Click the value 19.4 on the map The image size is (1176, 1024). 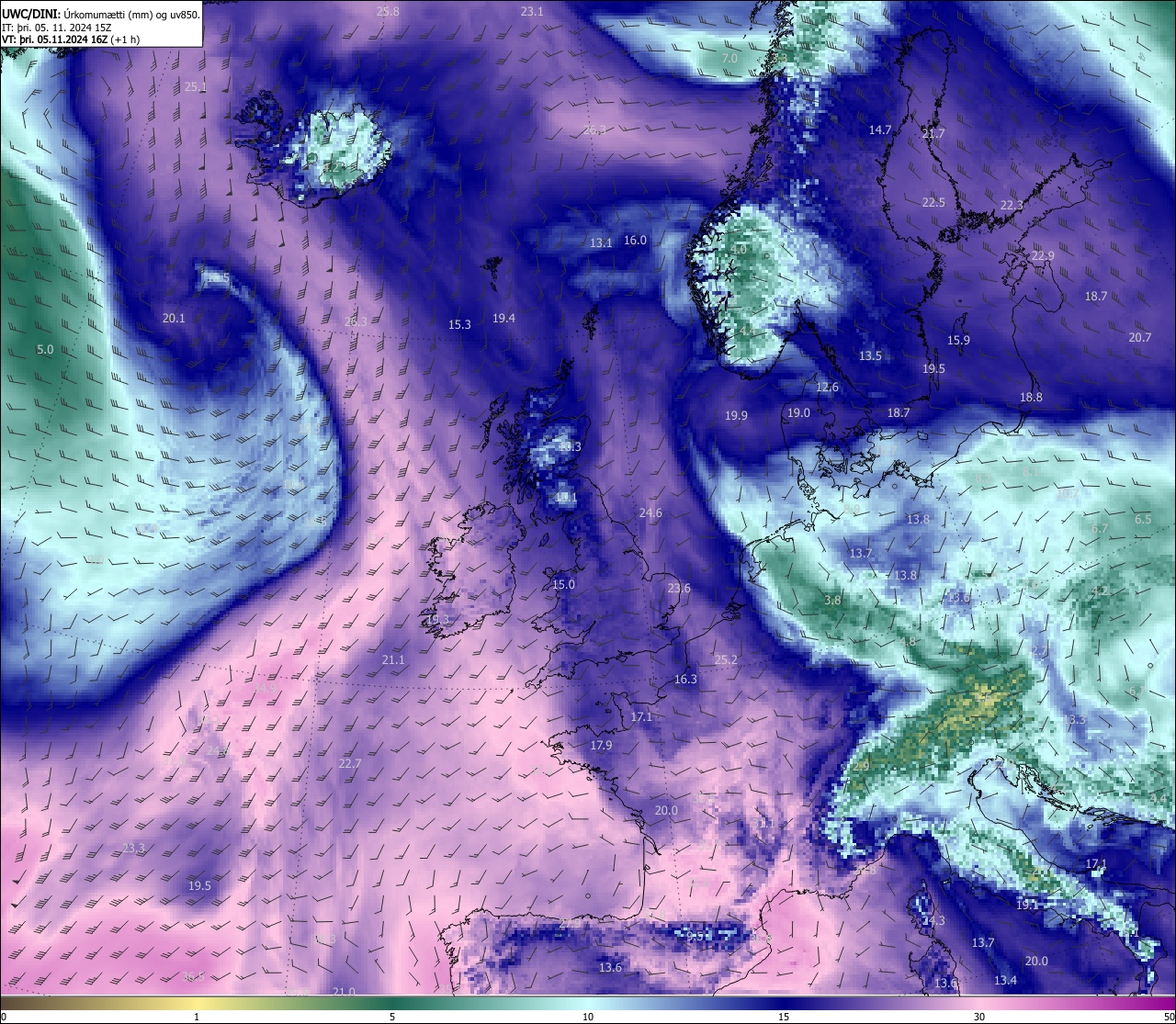point(503,319)
